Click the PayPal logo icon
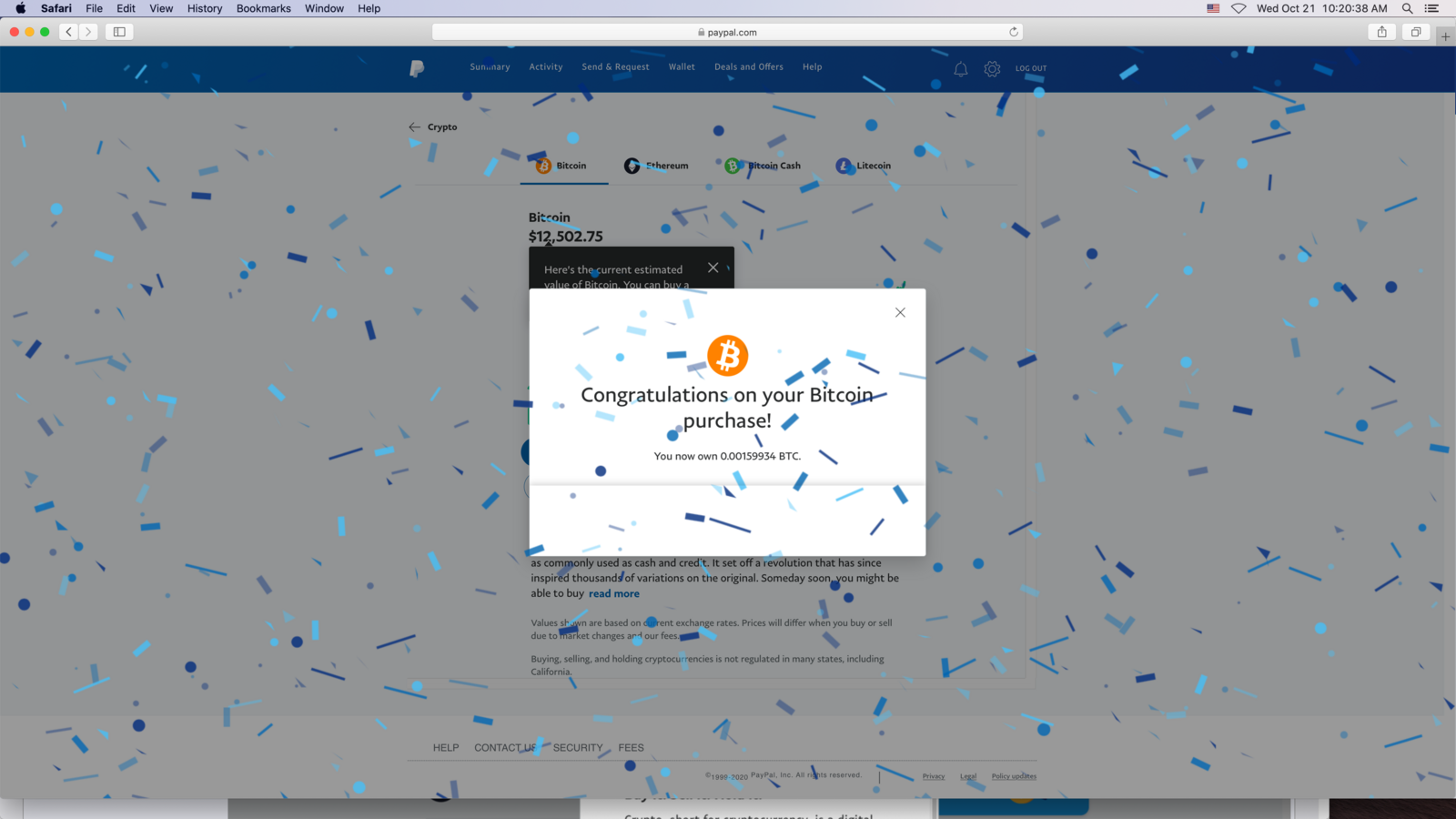 tap(417, 68)
